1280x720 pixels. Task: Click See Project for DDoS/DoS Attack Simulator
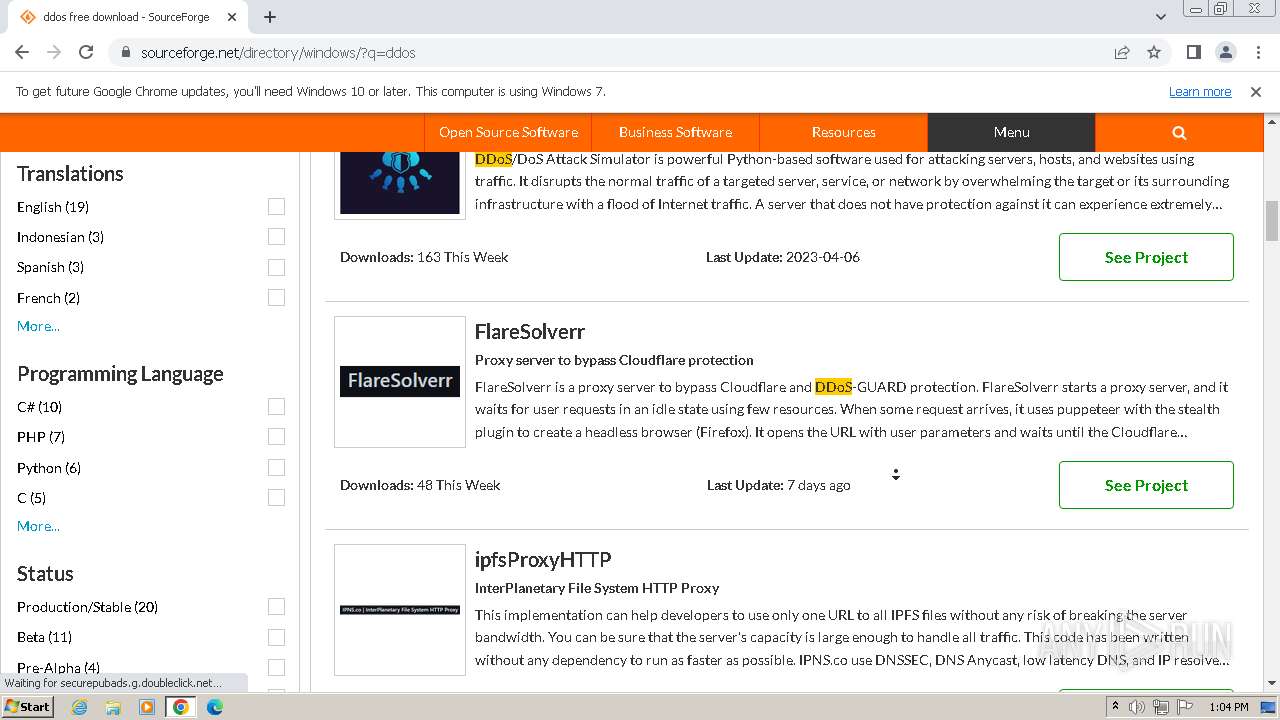[1146, 257]
